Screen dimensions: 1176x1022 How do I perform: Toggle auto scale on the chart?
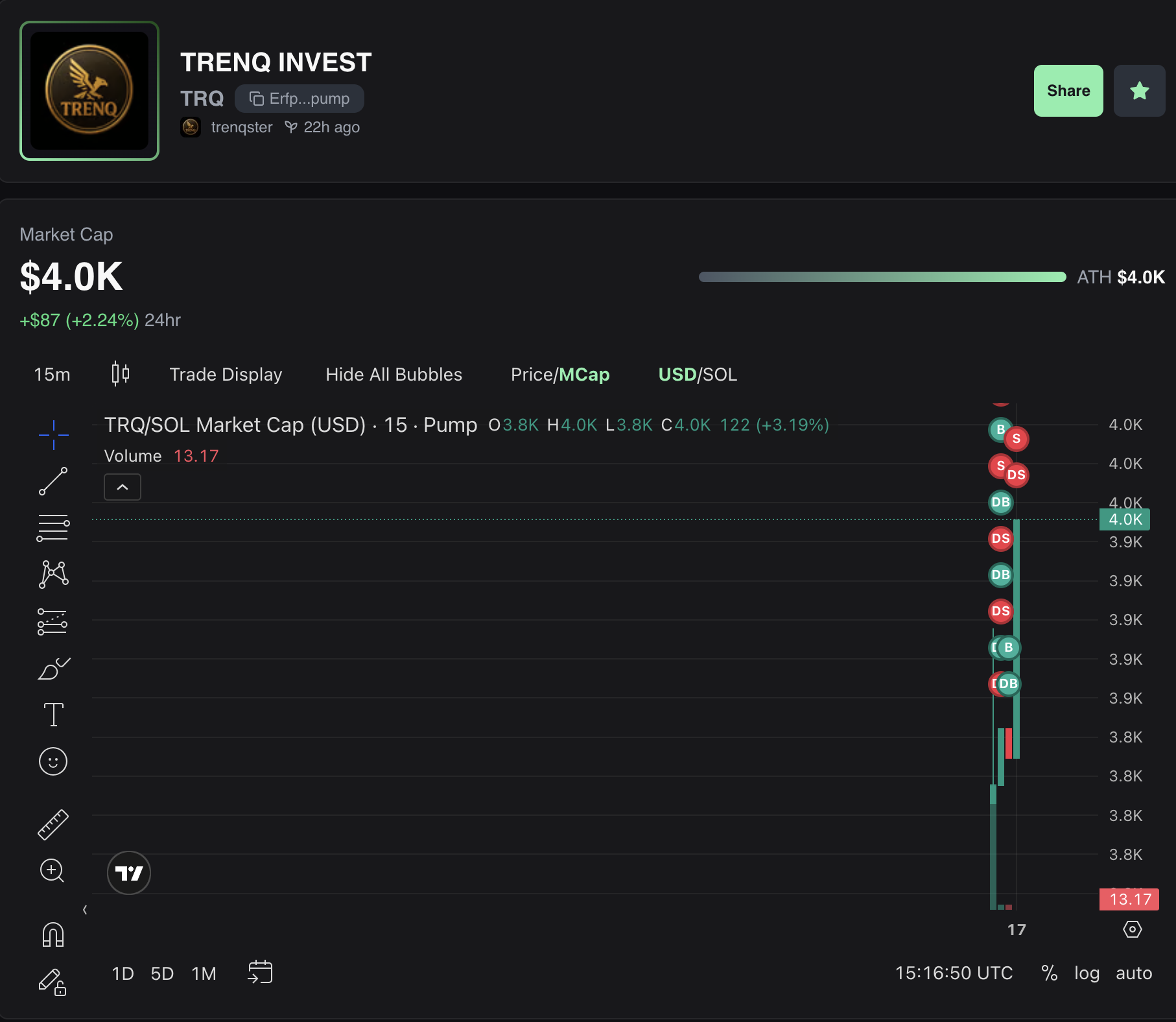click(x=1133, y=973)
